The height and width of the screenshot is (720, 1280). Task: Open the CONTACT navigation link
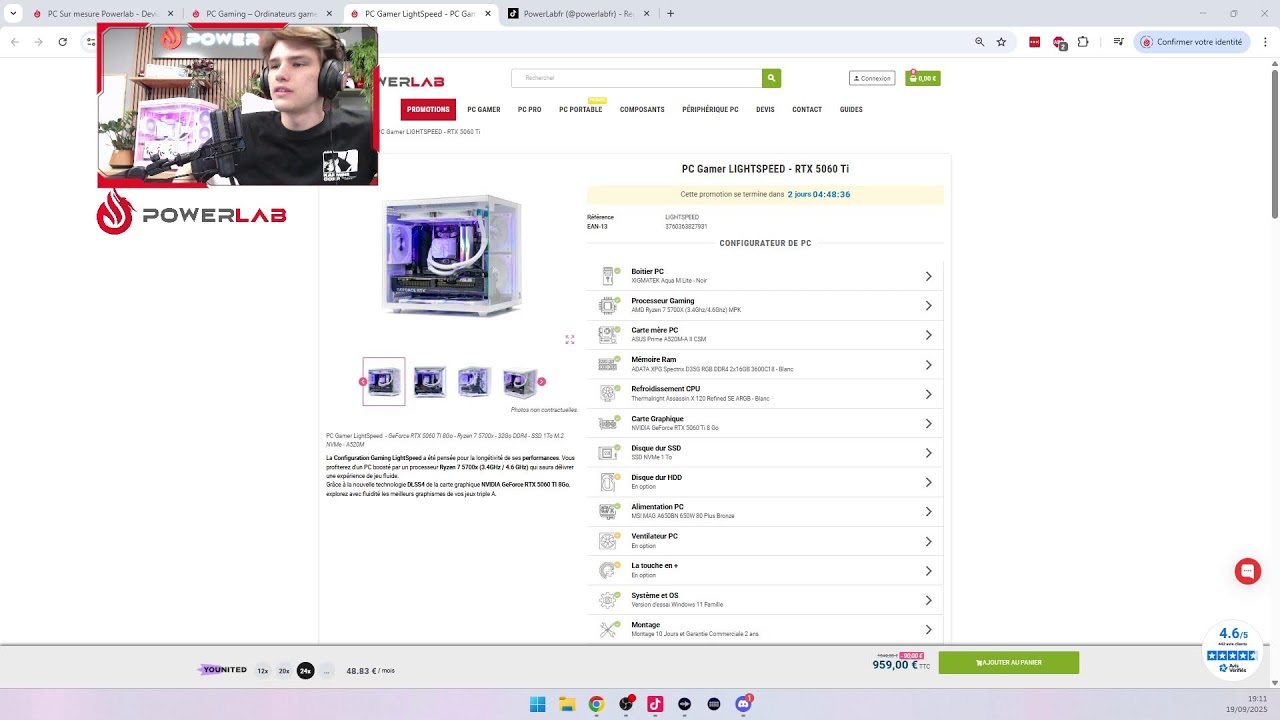[807, 109]
